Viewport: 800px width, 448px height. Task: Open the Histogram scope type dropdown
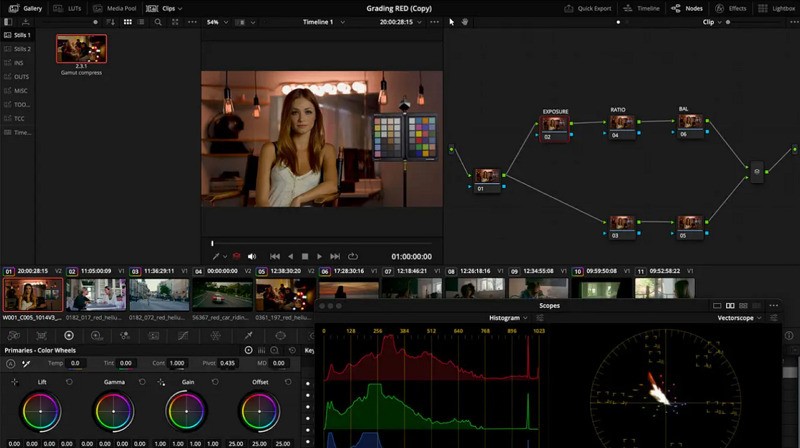[512, 318]
